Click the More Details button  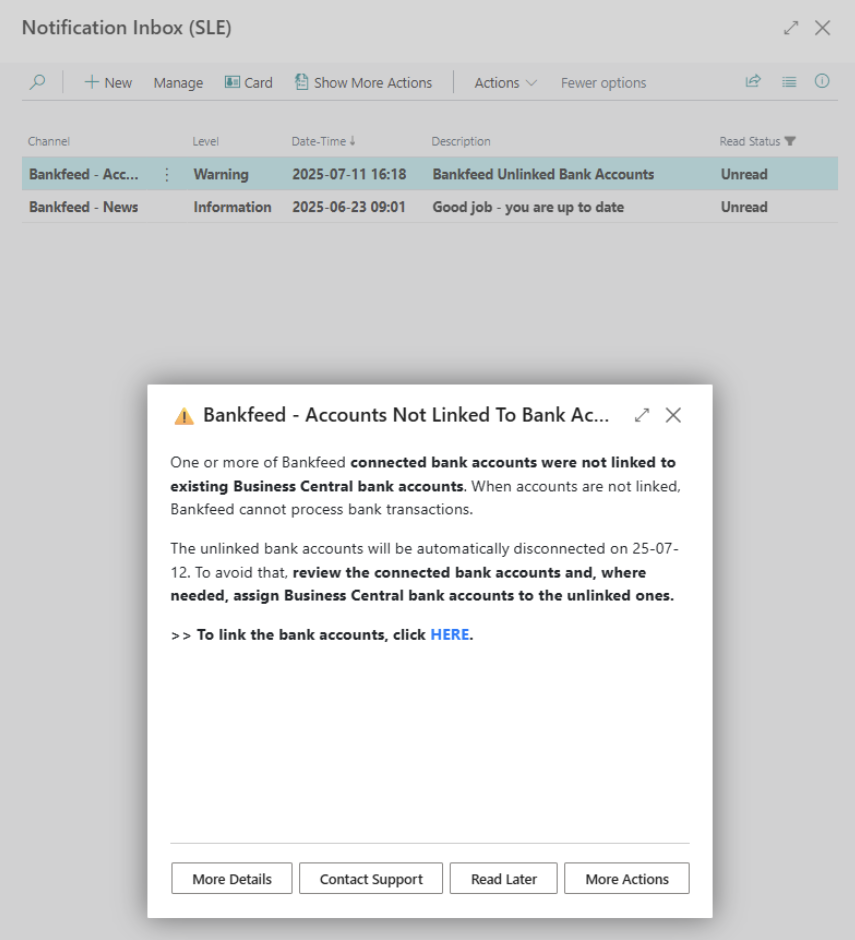[231, 879]
